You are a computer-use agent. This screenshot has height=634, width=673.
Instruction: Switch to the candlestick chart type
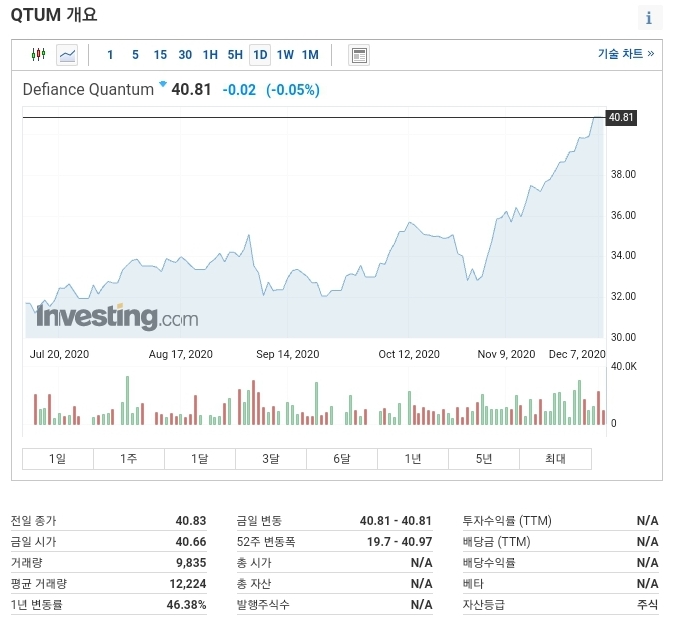tap(38, 55)
